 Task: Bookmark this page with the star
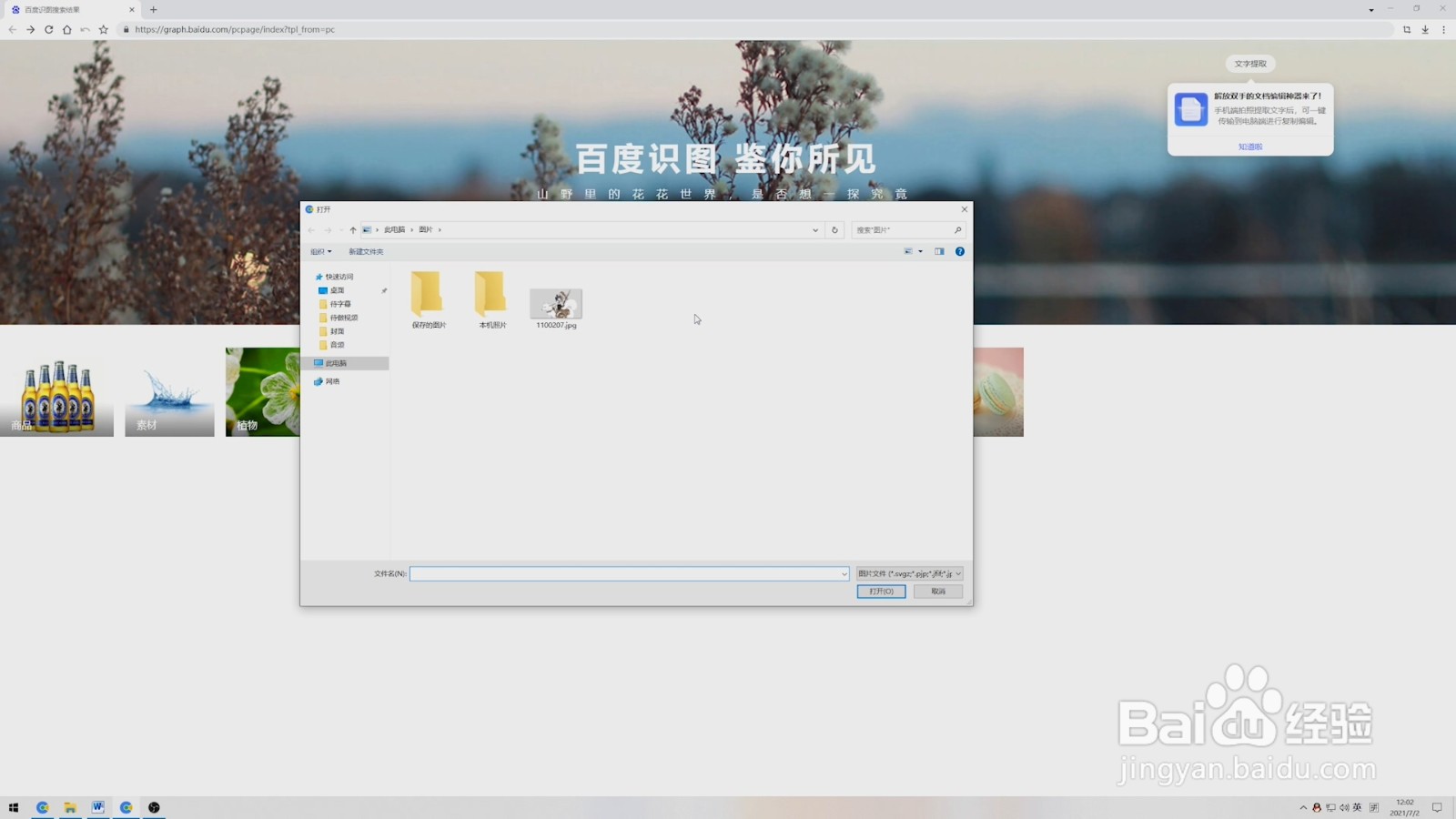(x=104, y=29)
